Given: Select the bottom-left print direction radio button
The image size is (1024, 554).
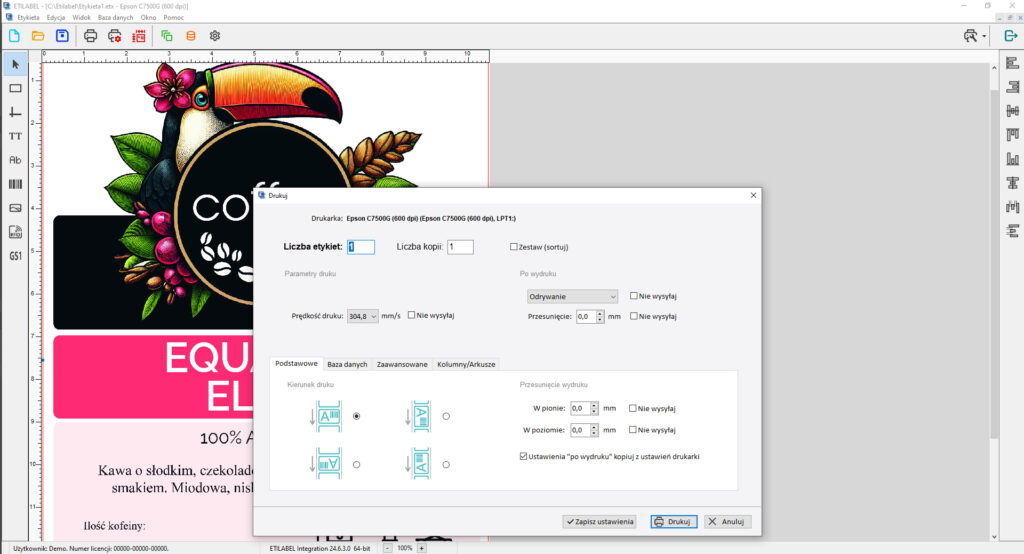Looking at the screenshot, I should 357,464.
